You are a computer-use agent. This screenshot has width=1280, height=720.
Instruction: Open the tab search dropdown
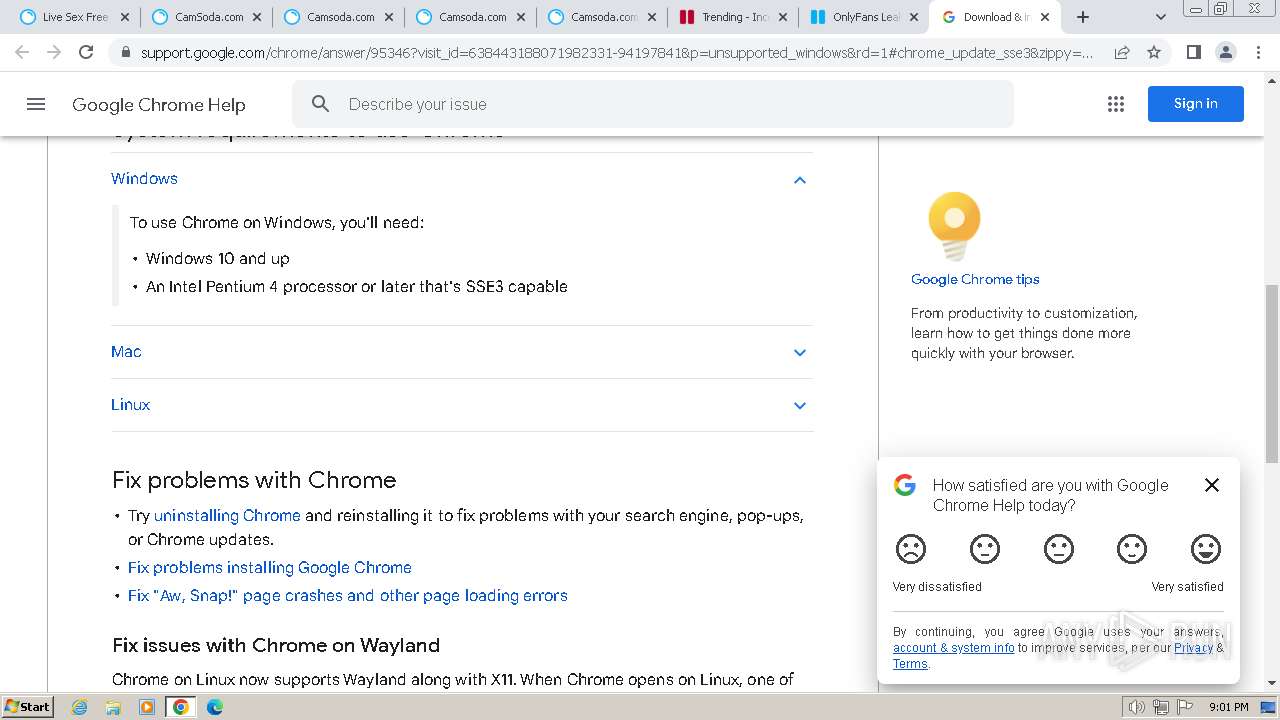point(1160,17)
